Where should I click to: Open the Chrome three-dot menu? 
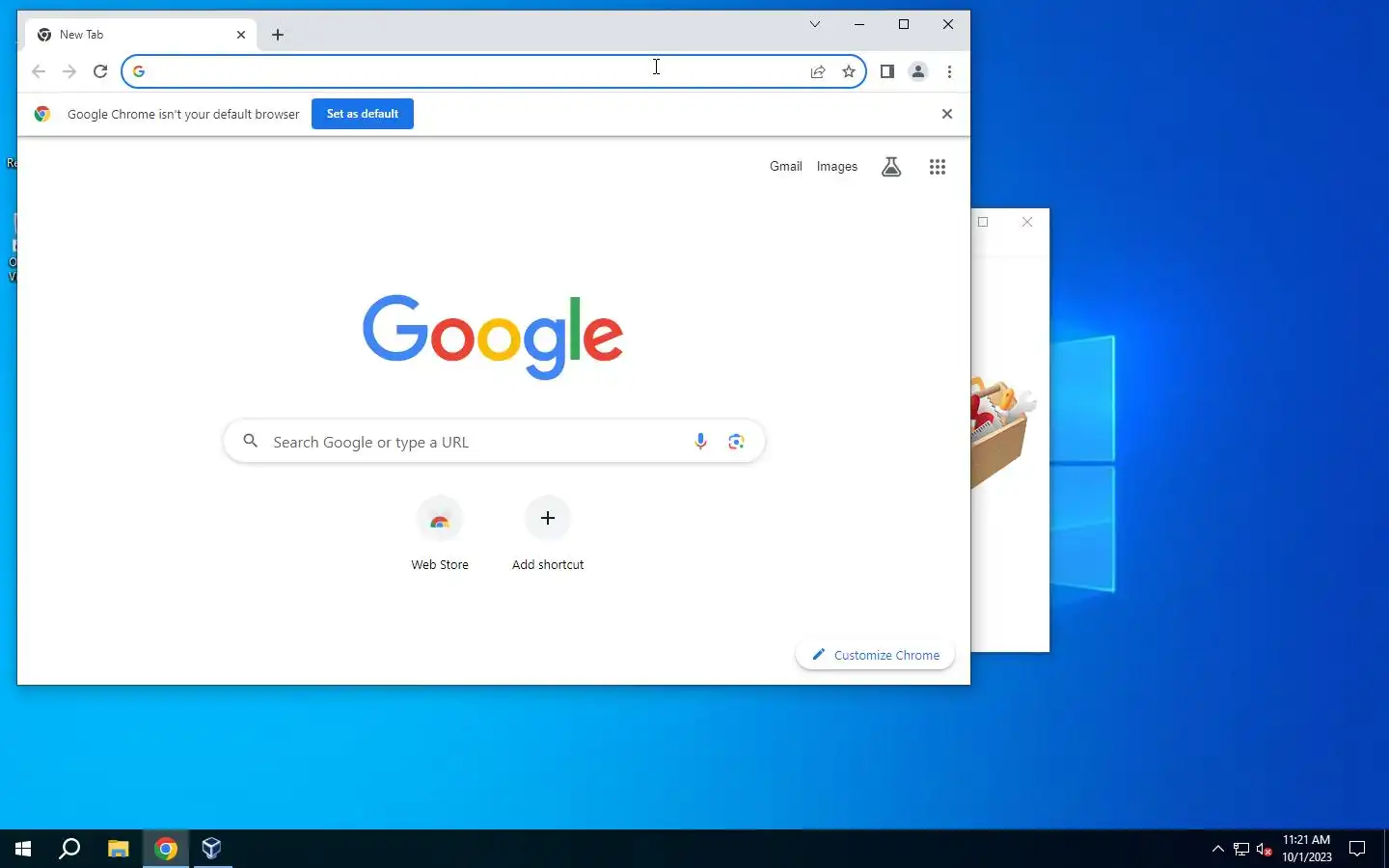(950, 71)
